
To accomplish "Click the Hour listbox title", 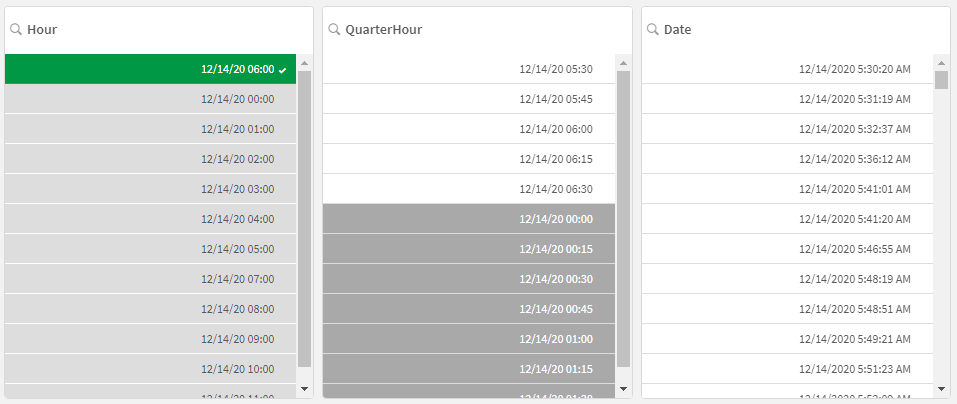I will [42, 30].
